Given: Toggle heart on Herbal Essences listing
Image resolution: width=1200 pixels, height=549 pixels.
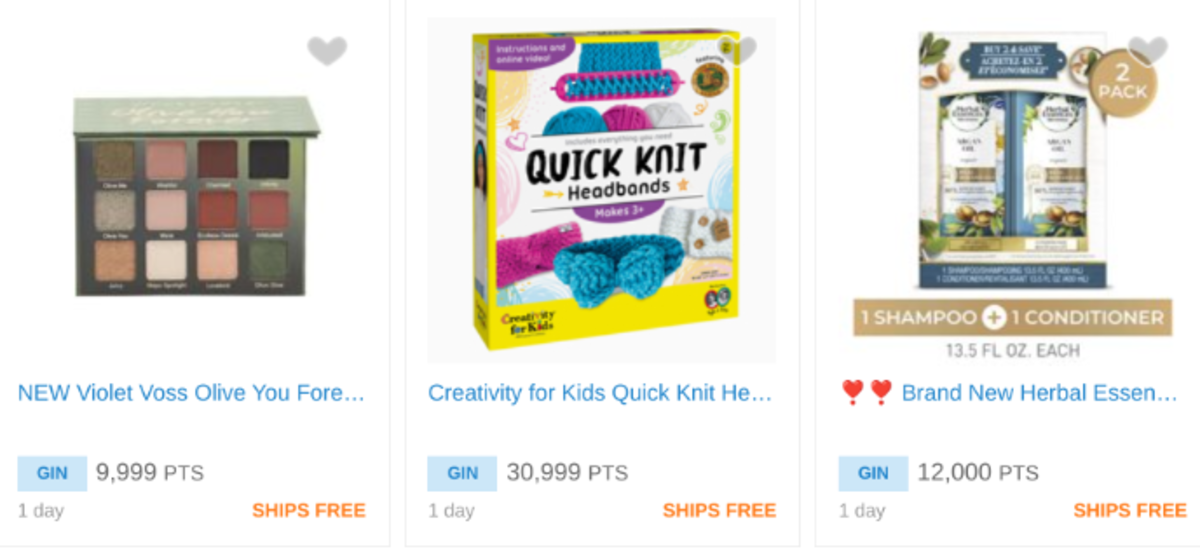Looking at the screenshot, I should coord(1148,51).
